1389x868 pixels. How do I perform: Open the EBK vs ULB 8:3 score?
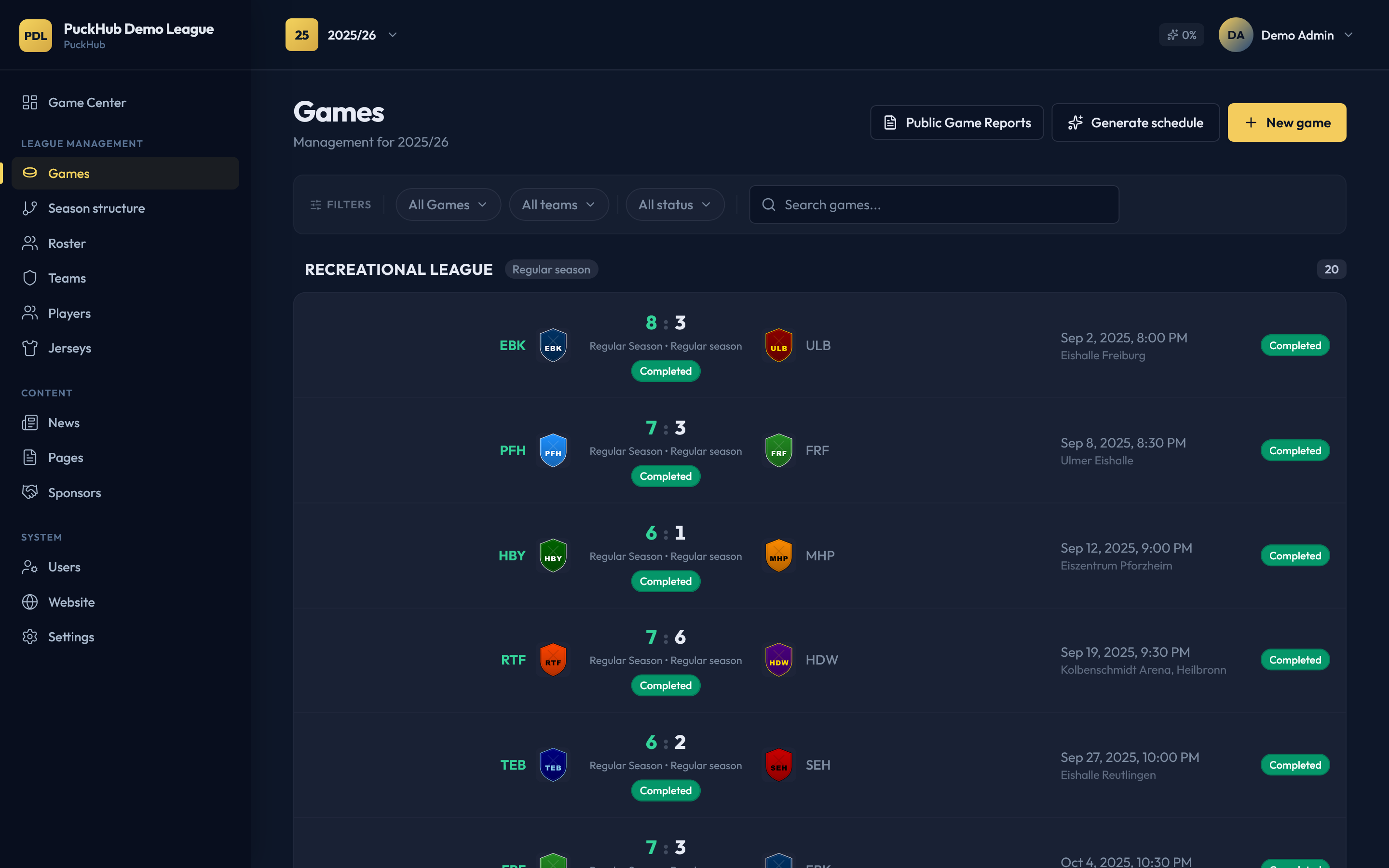[666, 323]
